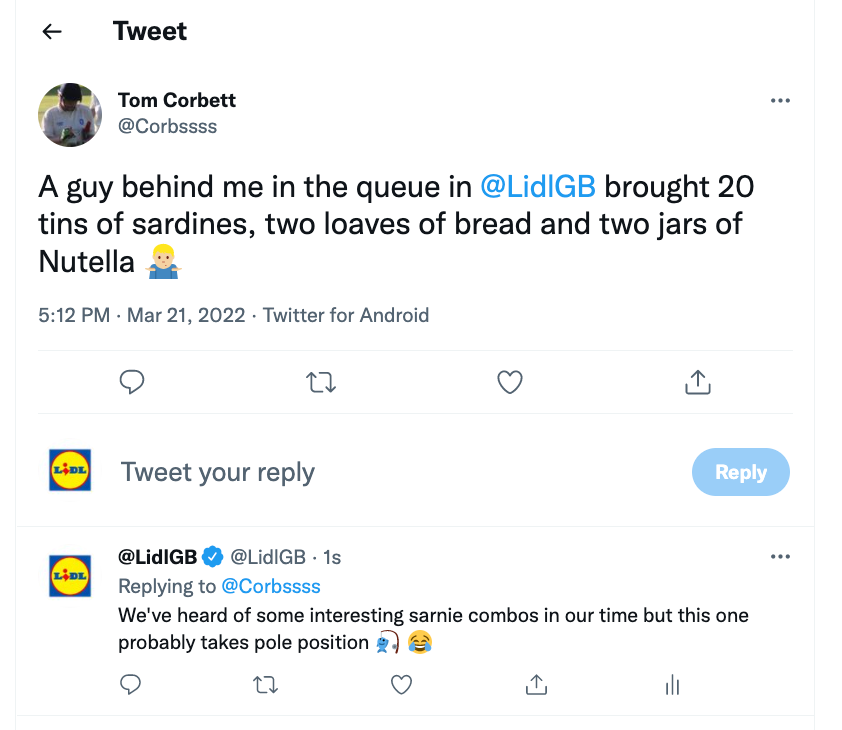This screenshot has height=730, width=842.
Task: Comment on the LidlGB reply tweet
Action: tap(130, 685)
